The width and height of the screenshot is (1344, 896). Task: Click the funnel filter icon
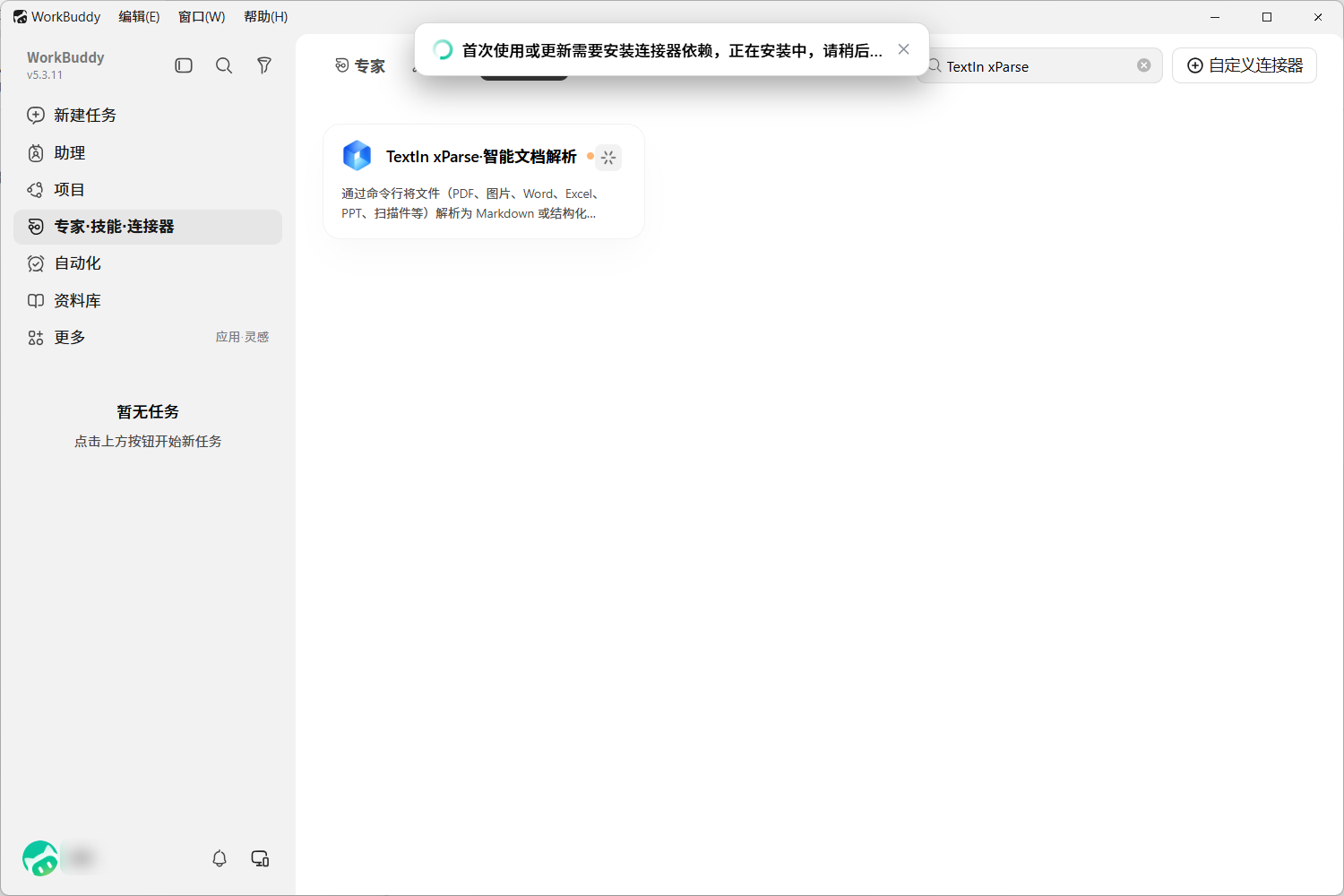264,65
